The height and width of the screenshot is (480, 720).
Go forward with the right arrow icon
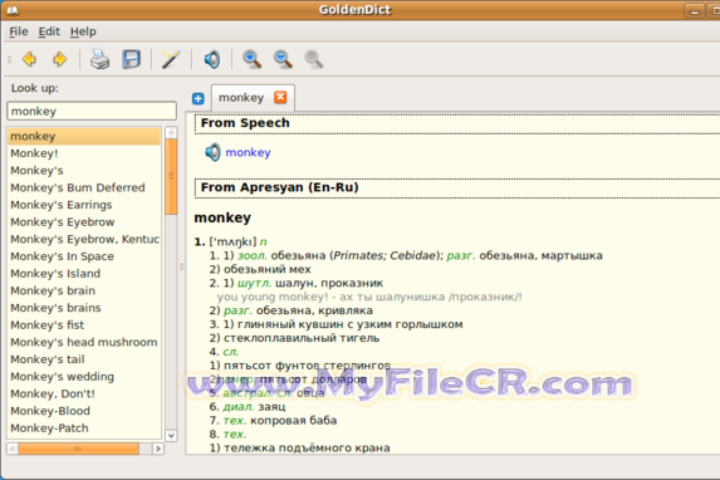59,59
